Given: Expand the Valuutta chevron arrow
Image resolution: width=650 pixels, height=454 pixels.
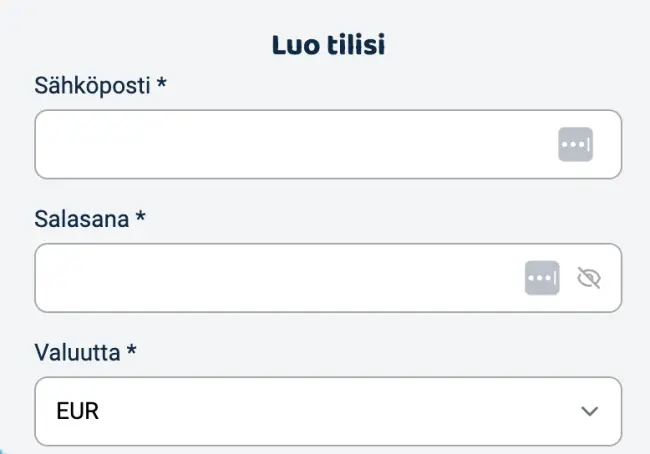Looking at the screenshot, I should 590,411.
